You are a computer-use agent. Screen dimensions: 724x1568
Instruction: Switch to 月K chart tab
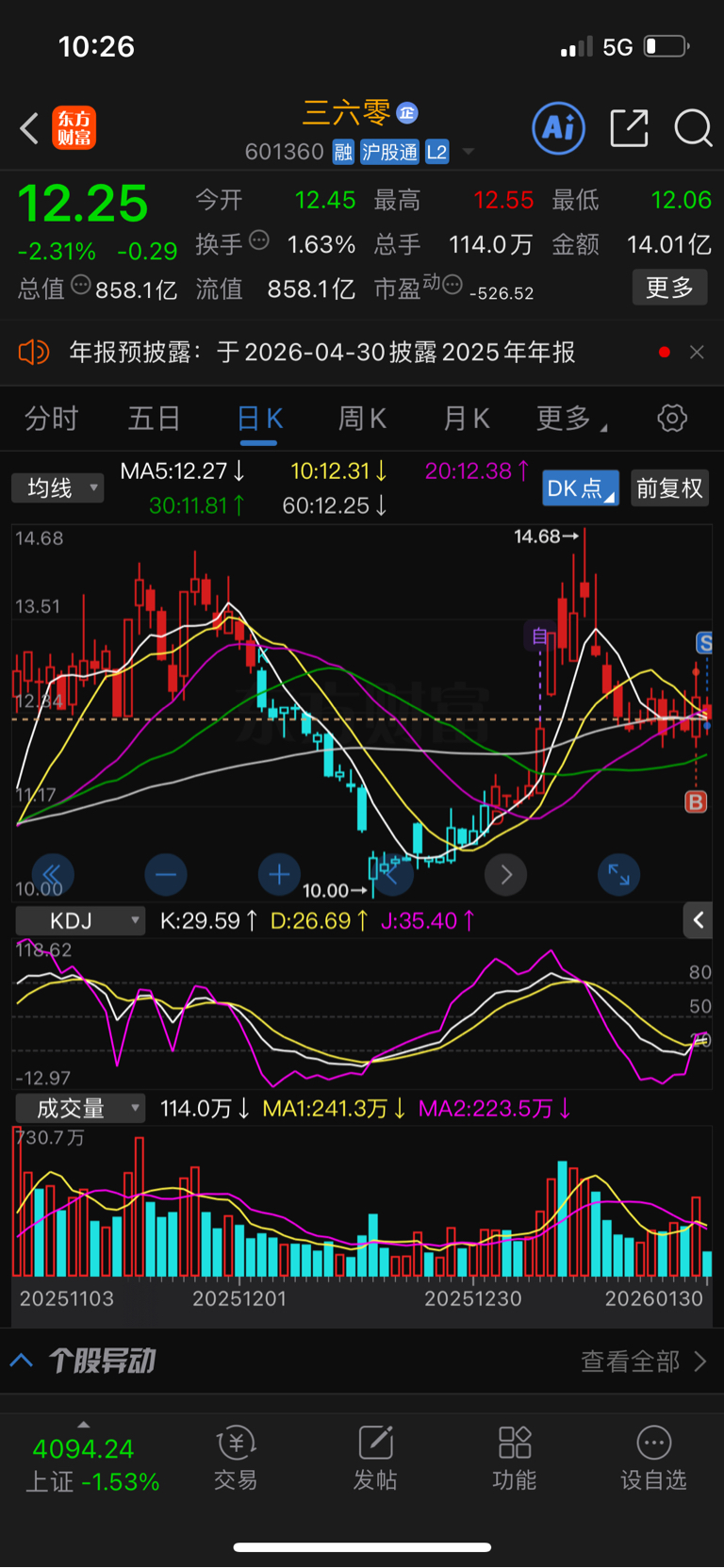tap(467, 419)
